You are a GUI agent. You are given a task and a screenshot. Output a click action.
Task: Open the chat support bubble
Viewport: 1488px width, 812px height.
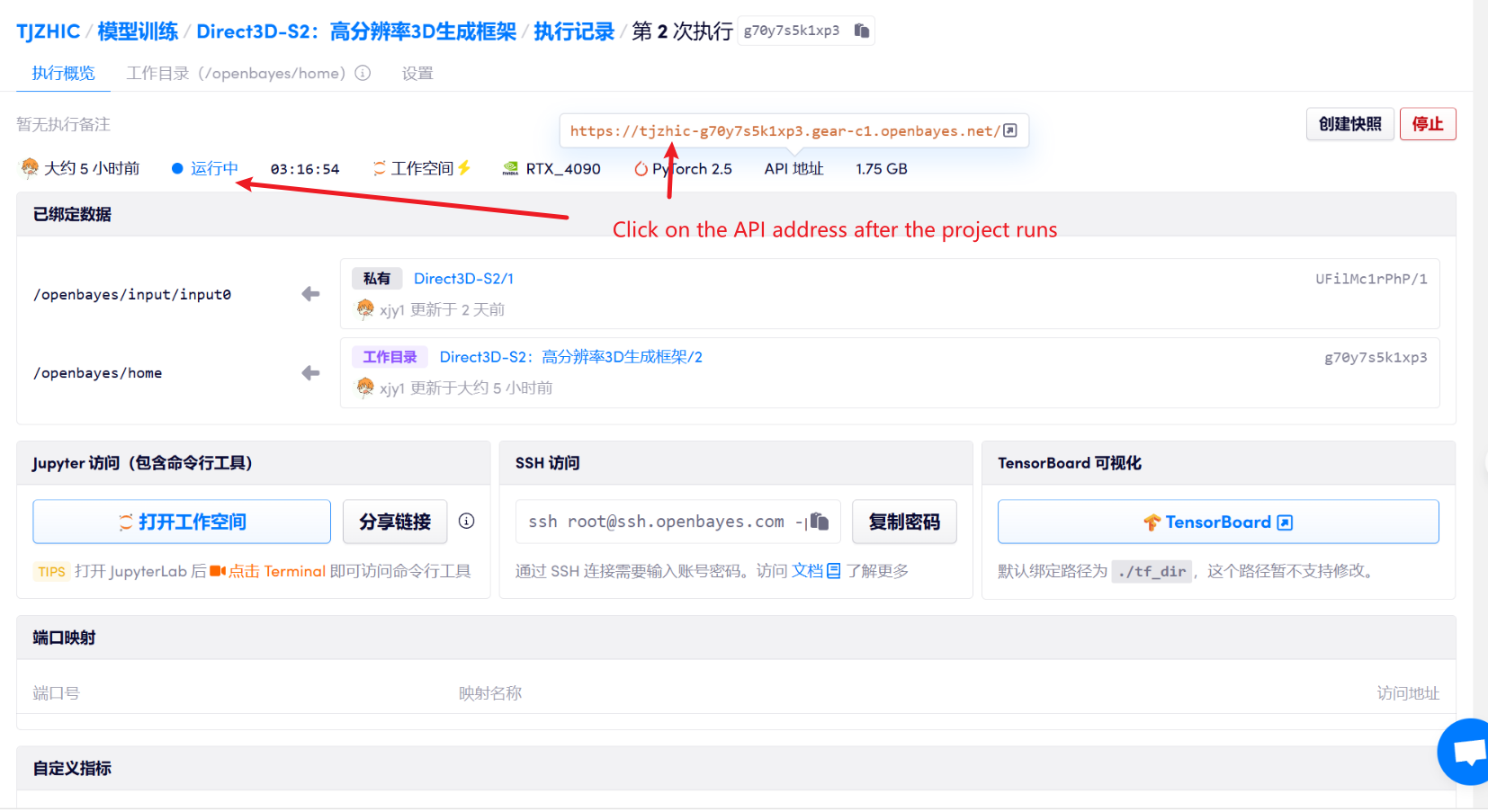click(x=1466, y=751)
